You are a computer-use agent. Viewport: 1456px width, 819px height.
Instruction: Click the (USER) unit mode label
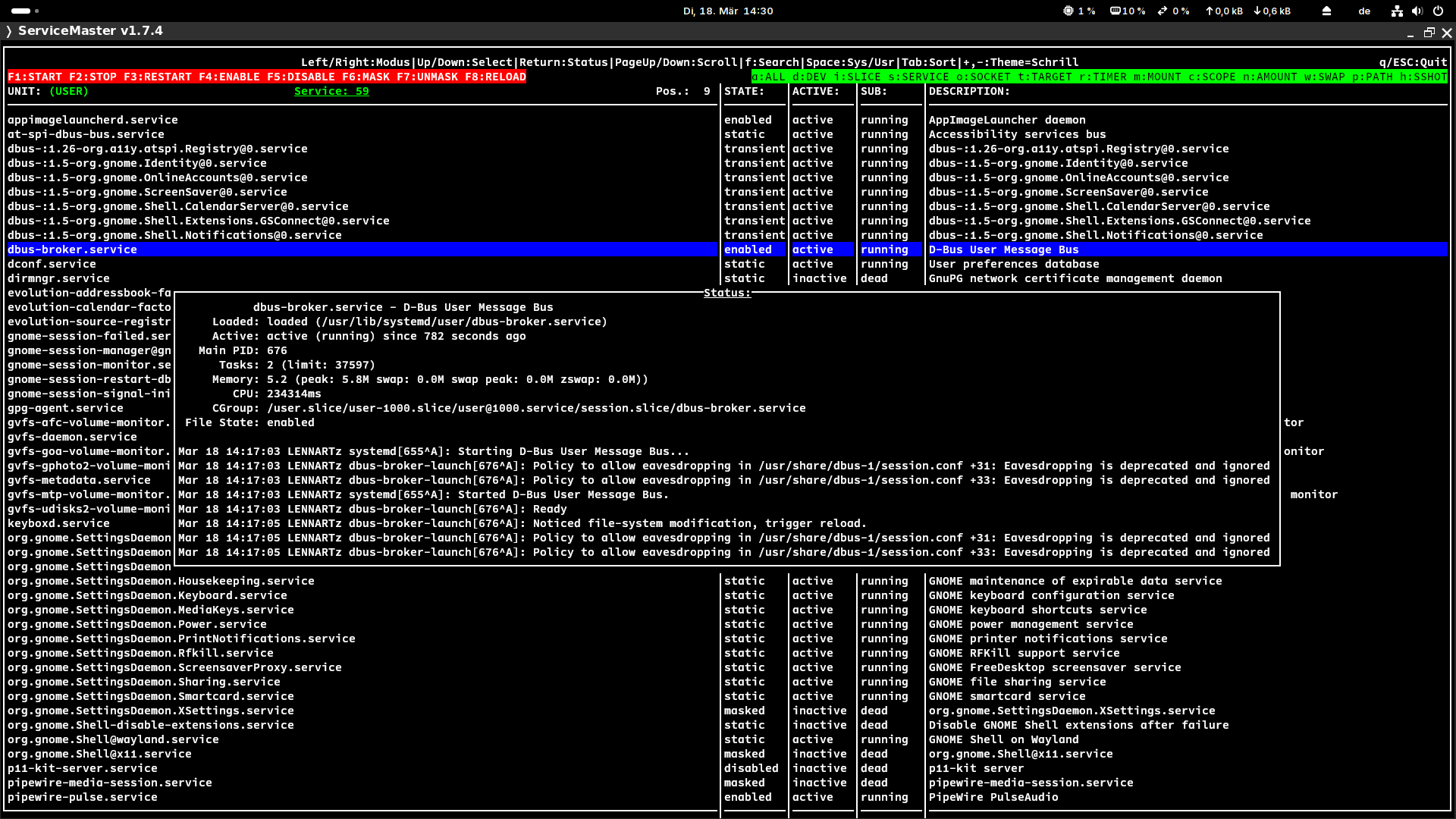pos(69,91)
